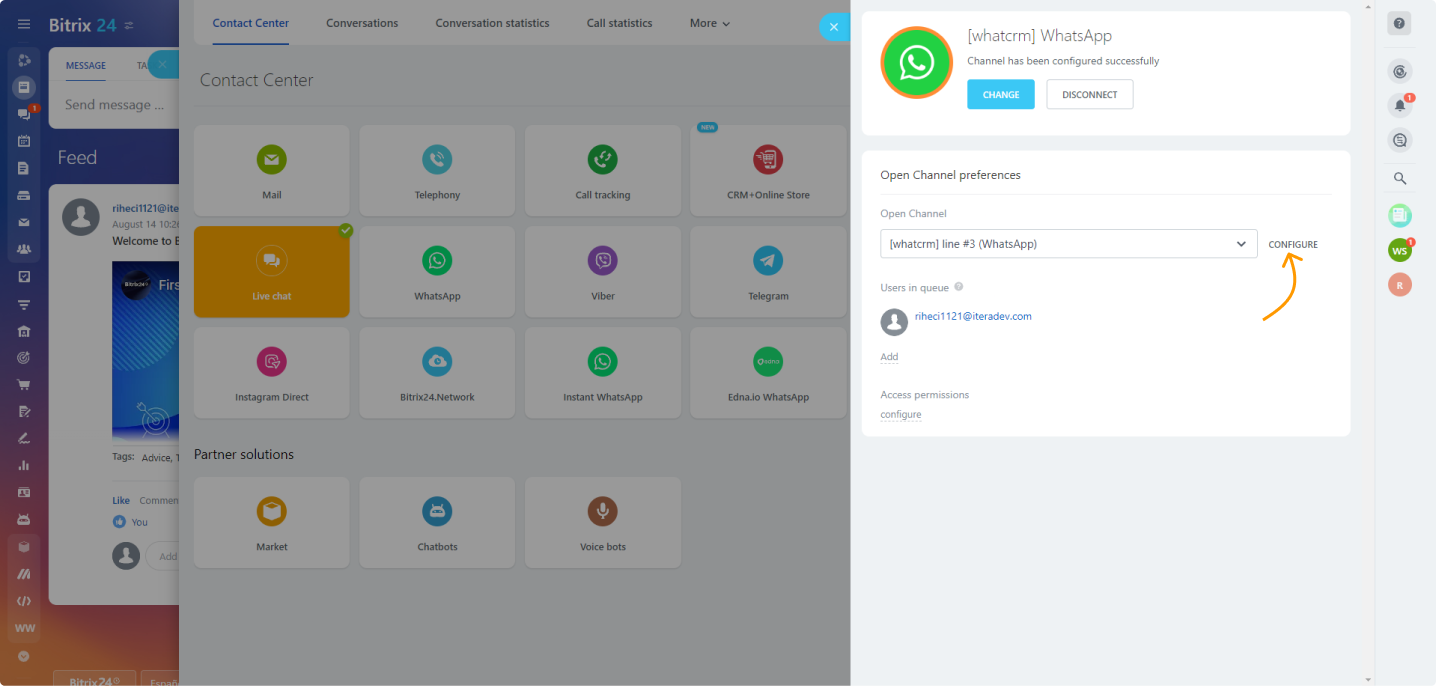This screenshot has width=1436, height=686.
Task: Click CONFIGURE next to Open Channel
Action: pyautogui.click(x=1292, y=245)
